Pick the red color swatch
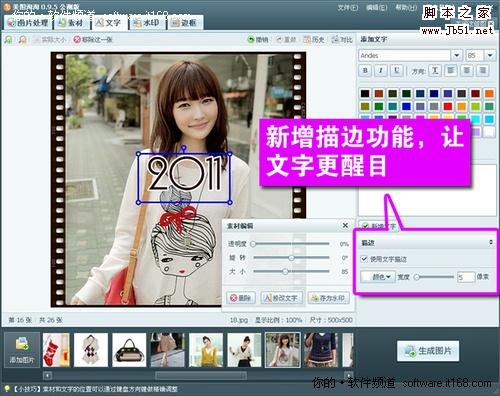 tap(448, 106)
